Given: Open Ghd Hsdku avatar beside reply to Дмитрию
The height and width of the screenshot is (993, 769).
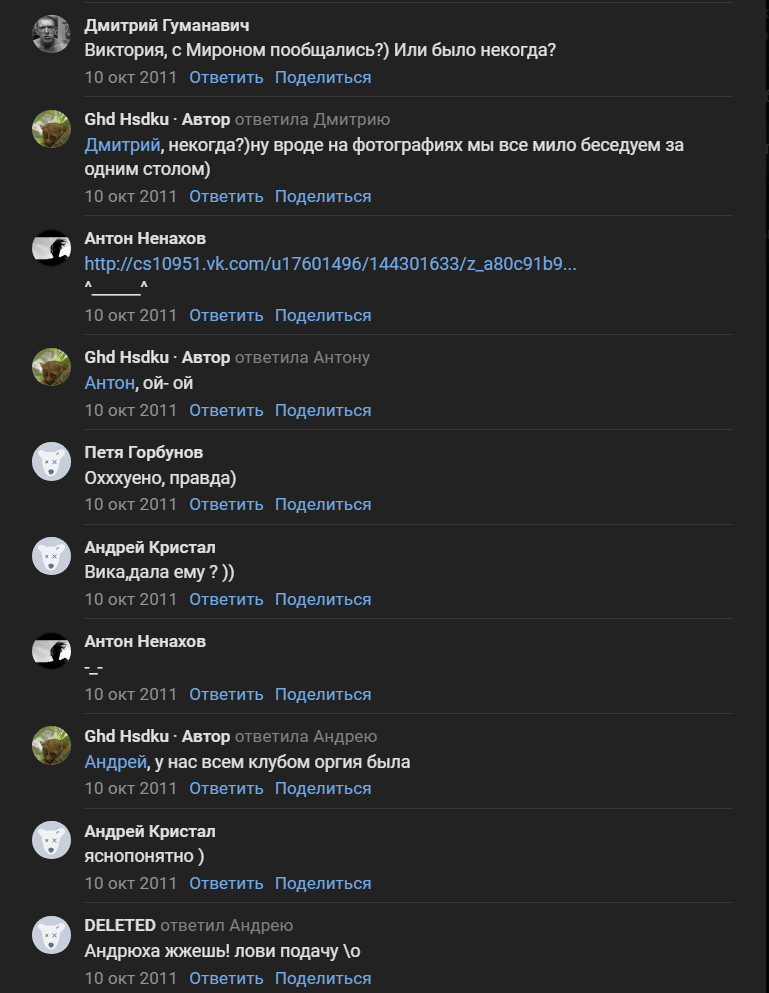Looking at the screenshot, I should pos(51,129).
